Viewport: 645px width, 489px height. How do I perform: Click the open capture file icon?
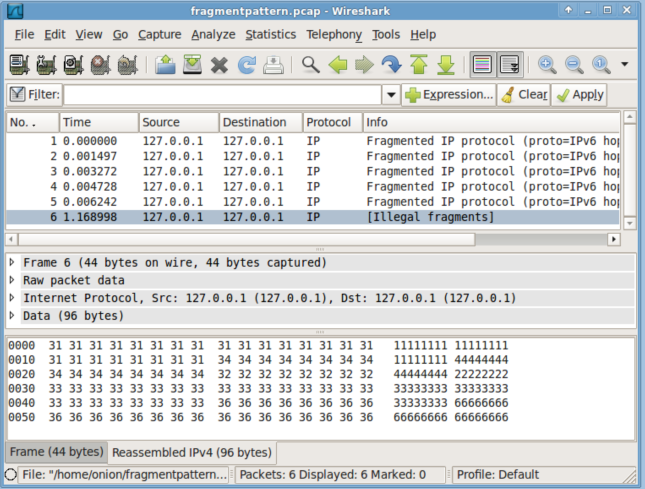click(166, 65)
